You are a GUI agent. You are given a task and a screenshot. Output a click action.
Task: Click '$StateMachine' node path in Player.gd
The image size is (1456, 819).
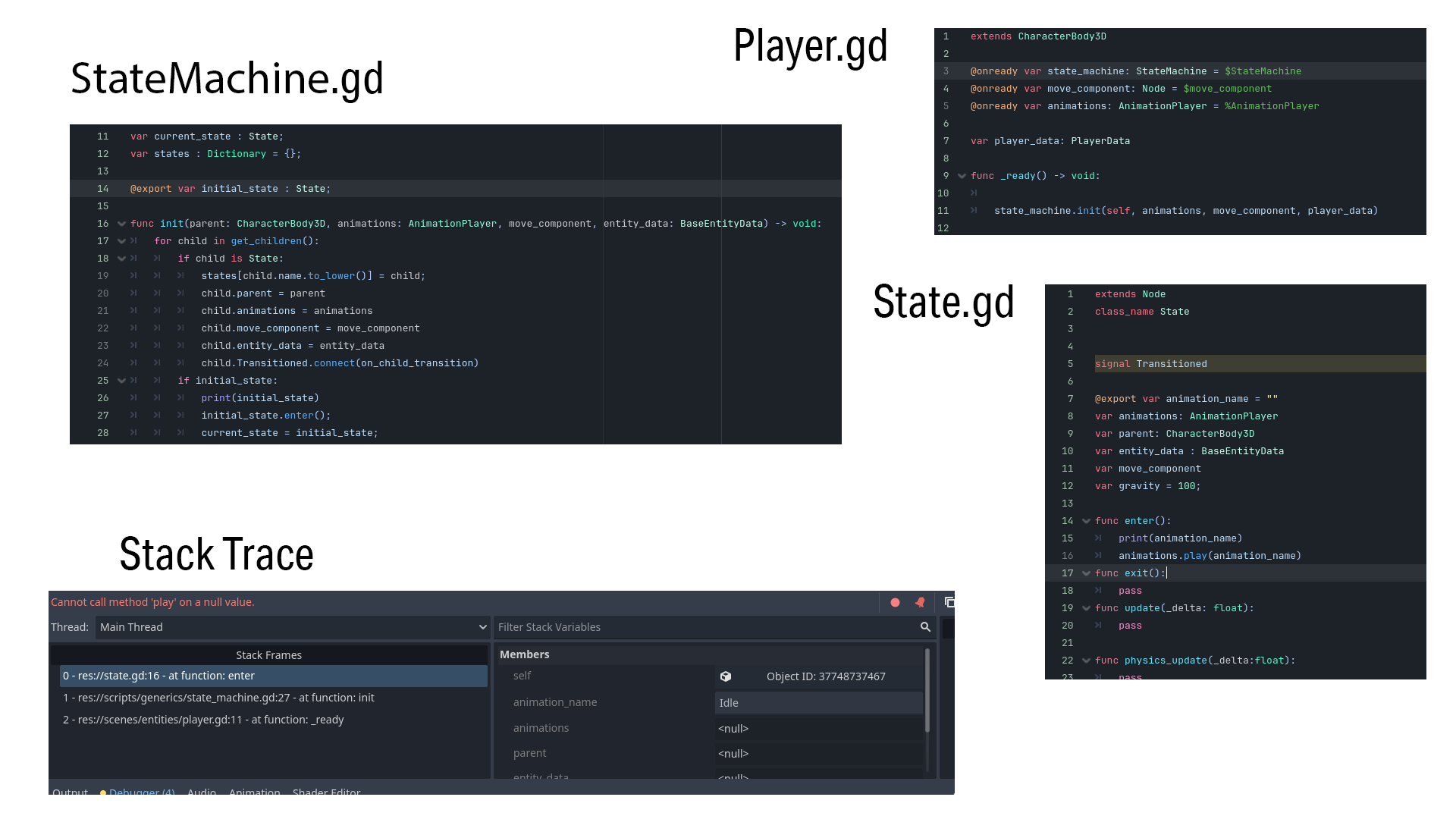[x=1263, y=71]
